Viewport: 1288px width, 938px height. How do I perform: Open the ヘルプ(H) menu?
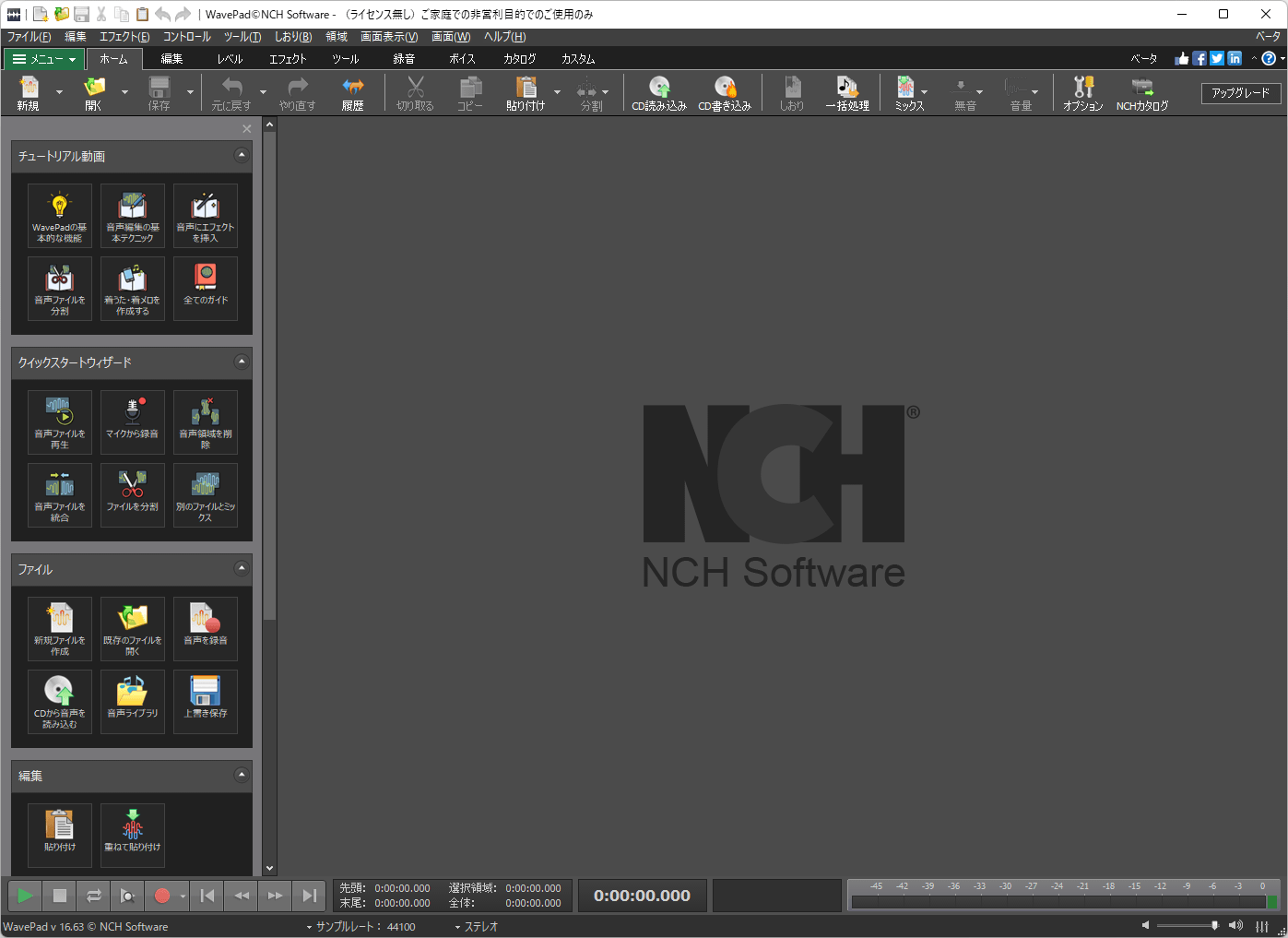[505, 37]
